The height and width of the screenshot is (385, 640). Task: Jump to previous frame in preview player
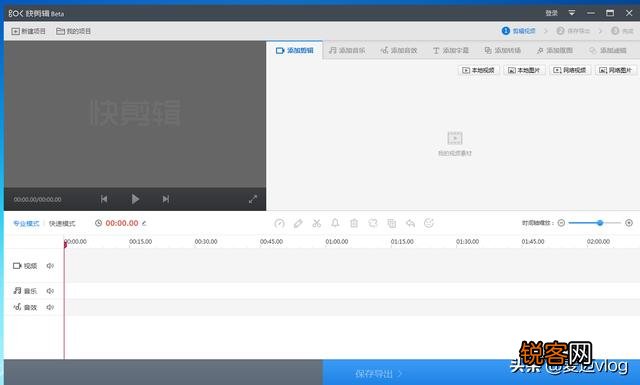pyautogui.click(x=104, y=199)
